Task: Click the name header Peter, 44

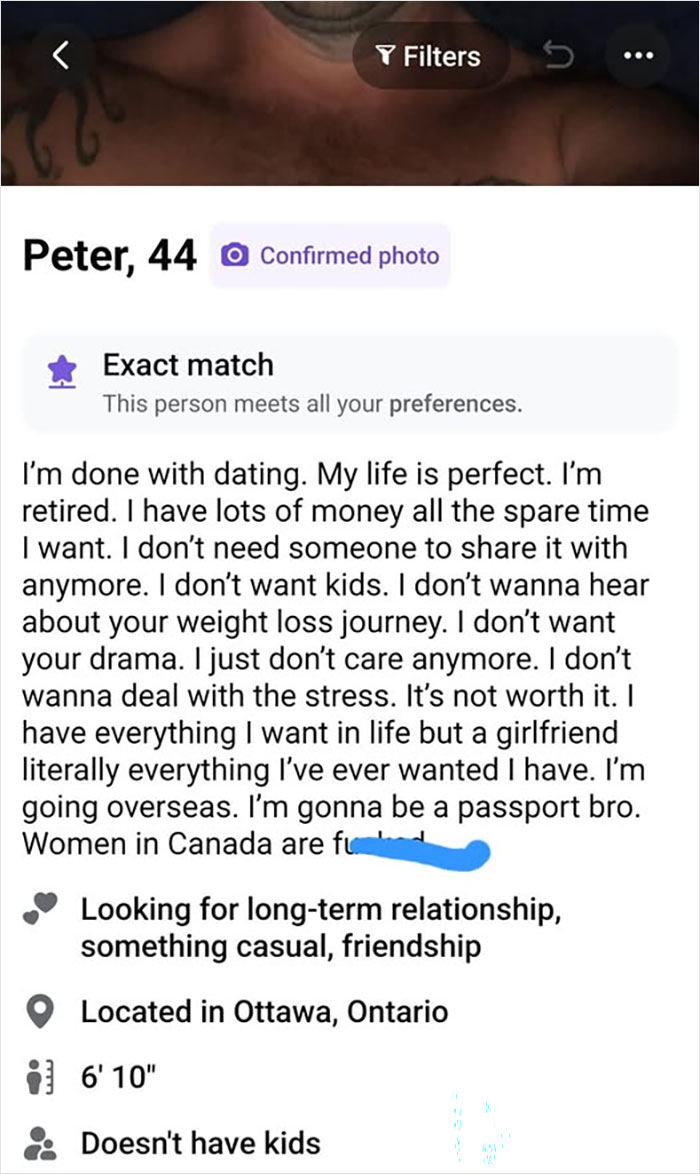Action: [108, 255]
